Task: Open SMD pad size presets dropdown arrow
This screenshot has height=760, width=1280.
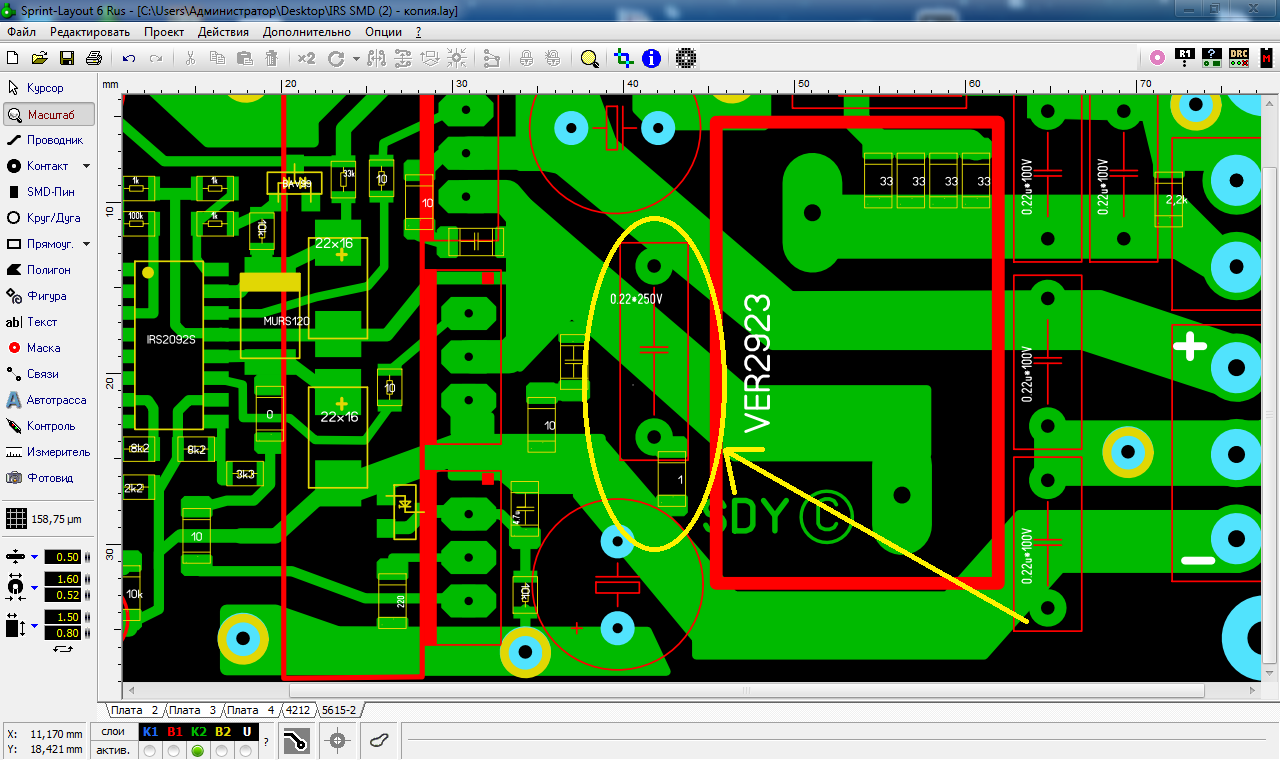Action: pos(34,626)
